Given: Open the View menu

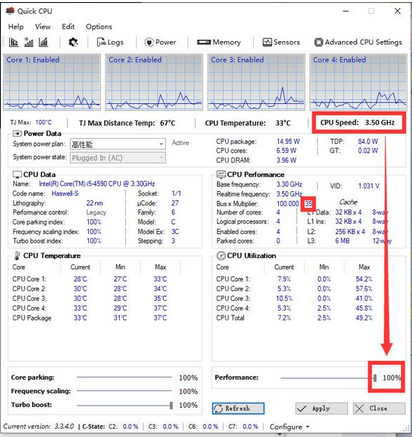Looking at the screenshot, I should 43,27.
